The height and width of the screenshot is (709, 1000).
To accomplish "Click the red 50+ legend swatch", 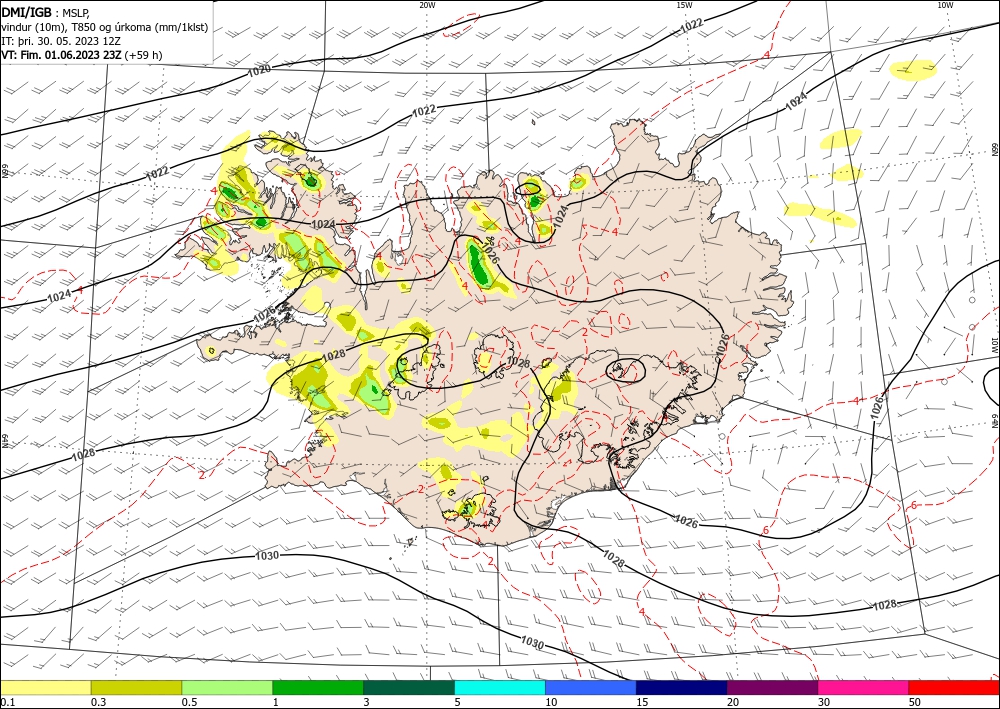I will click(x=954, y=687).
